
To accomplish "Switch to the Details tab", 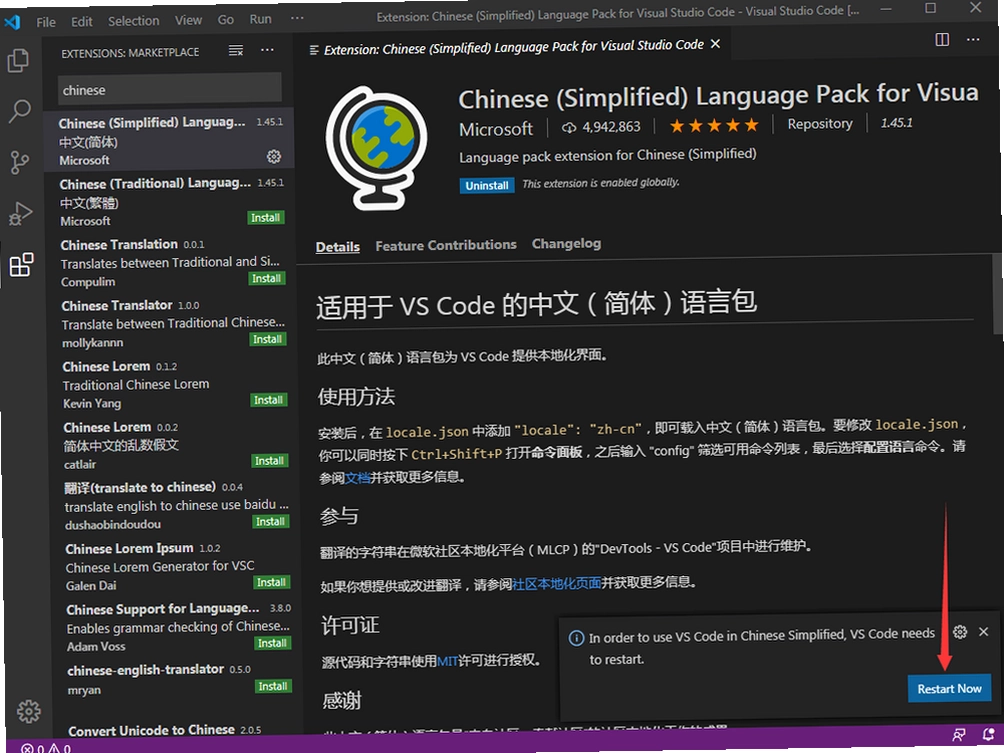I will [x=337, y=247].
